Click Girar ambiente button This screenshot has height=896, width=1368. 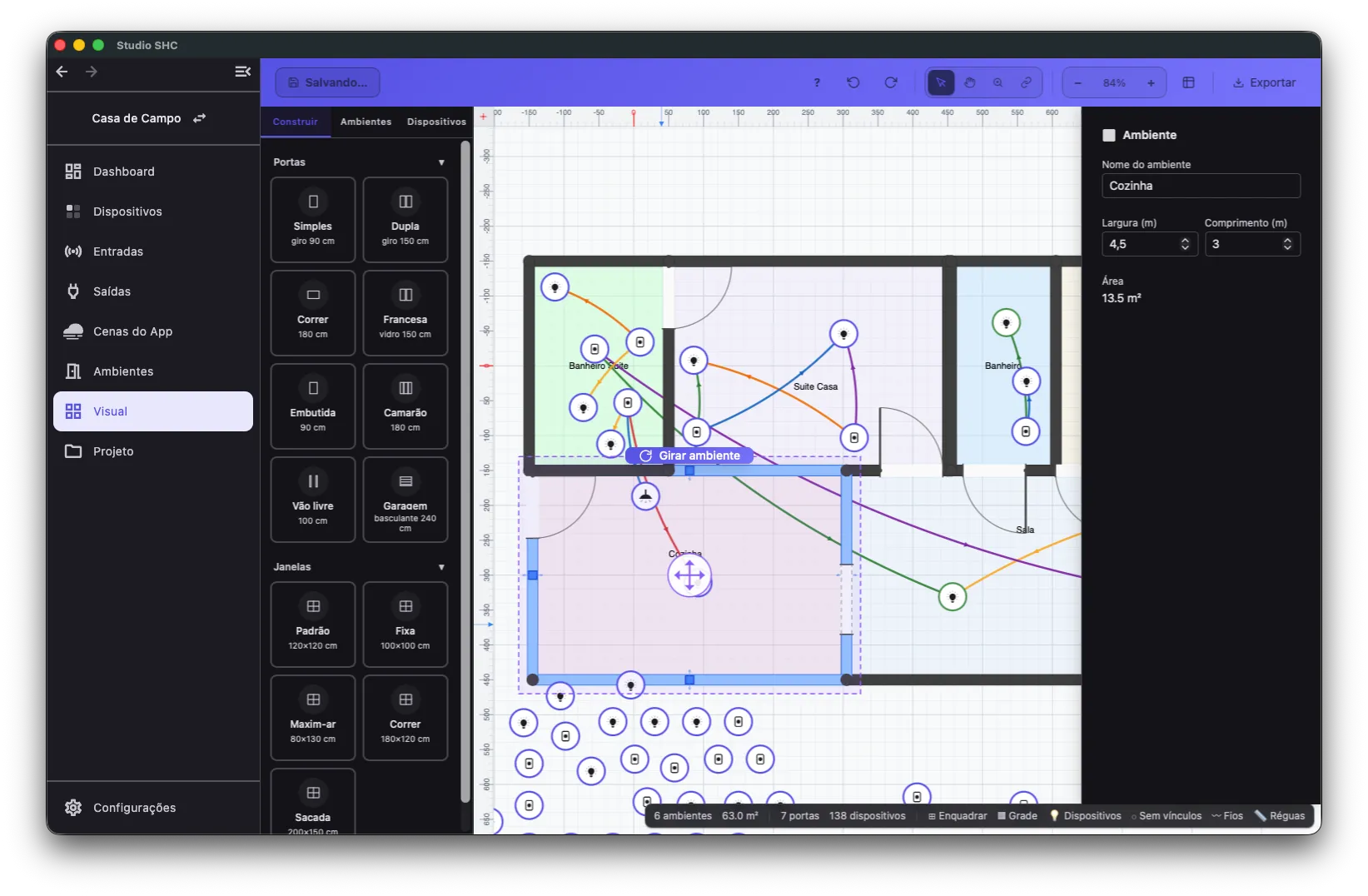click(690, 455)
